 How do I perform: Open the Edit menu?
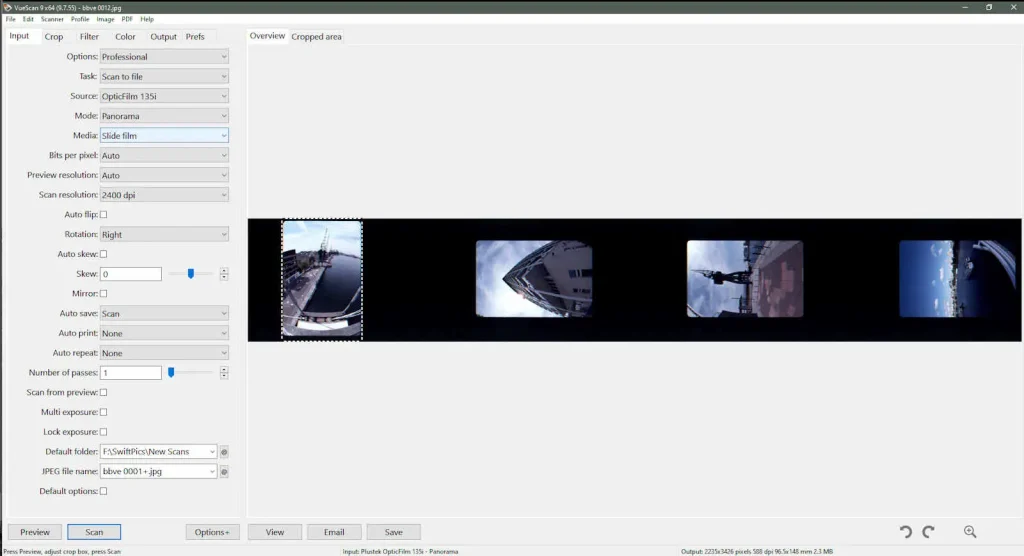click(x=28, y=19)
